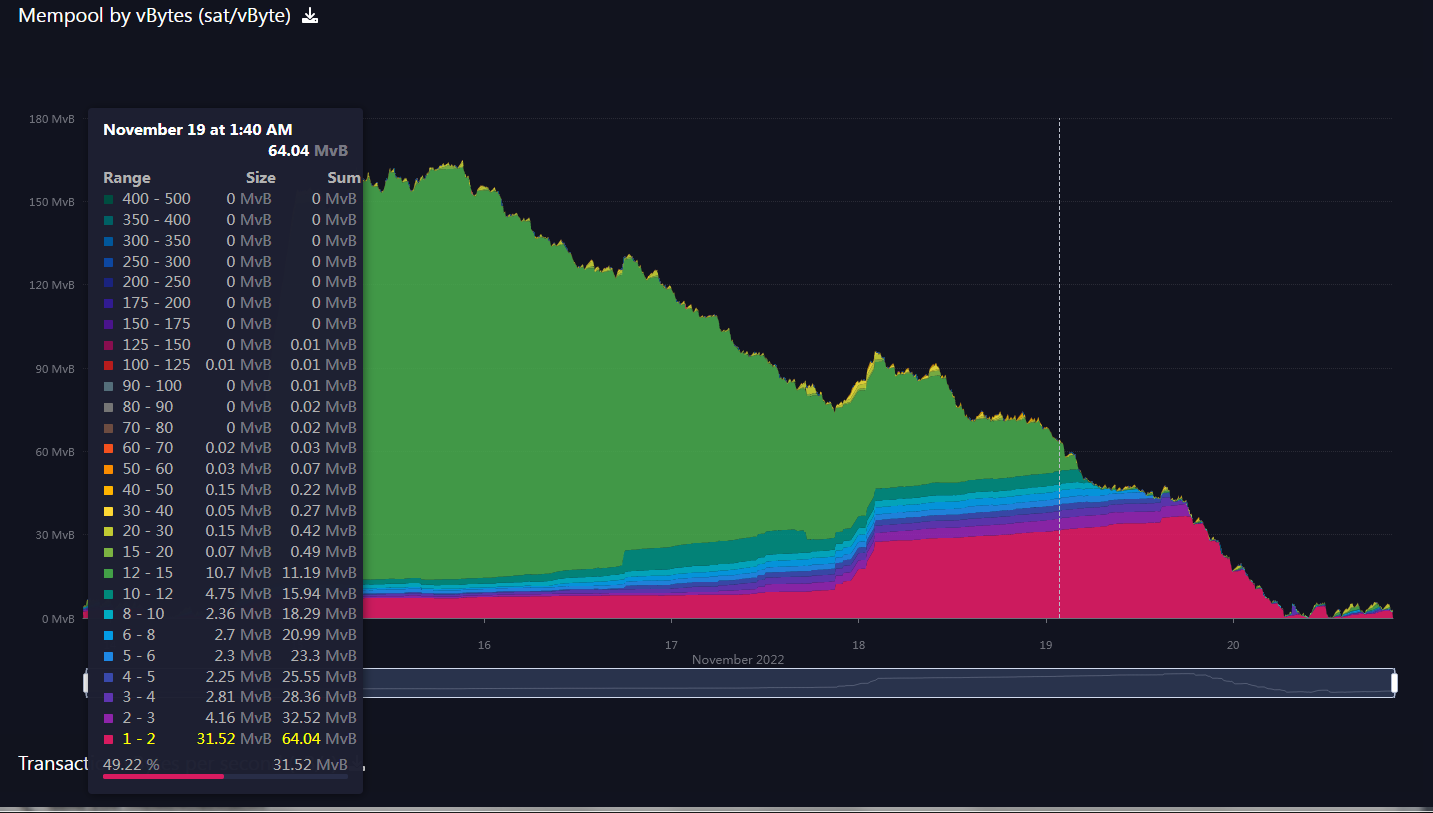Click the "Mempool by vBytes (sat/vByte)" title

pos(154,15)
